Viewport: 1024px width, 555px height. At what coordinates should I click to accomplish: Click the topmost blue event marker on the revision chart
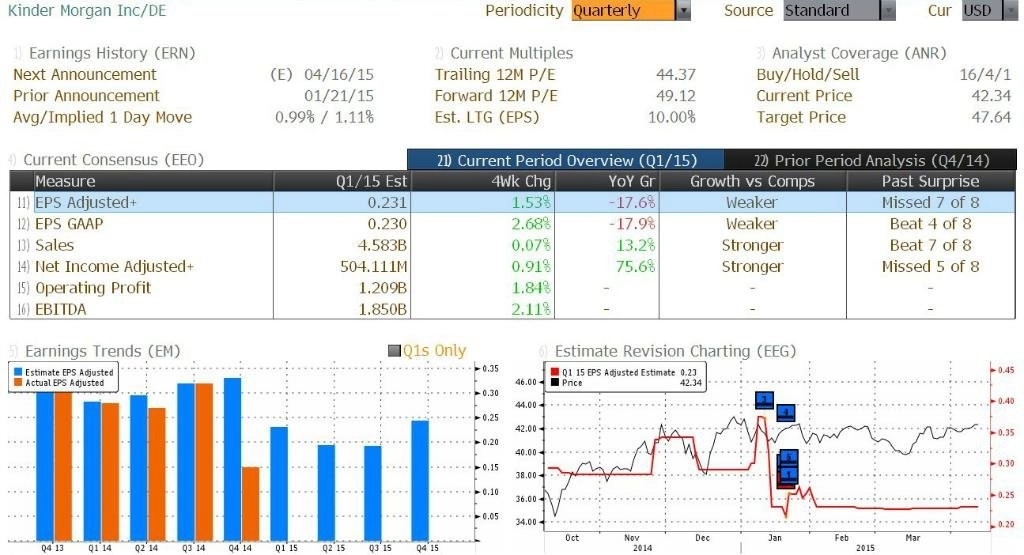(764, 400)
